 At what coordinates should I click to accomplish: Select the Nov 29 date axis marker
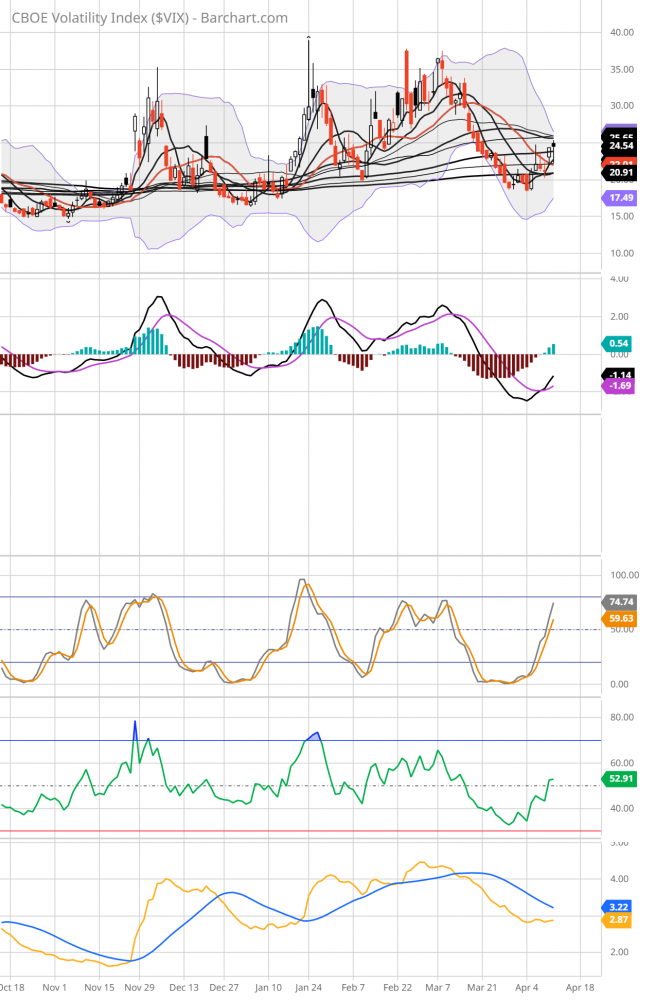(140, 987)
